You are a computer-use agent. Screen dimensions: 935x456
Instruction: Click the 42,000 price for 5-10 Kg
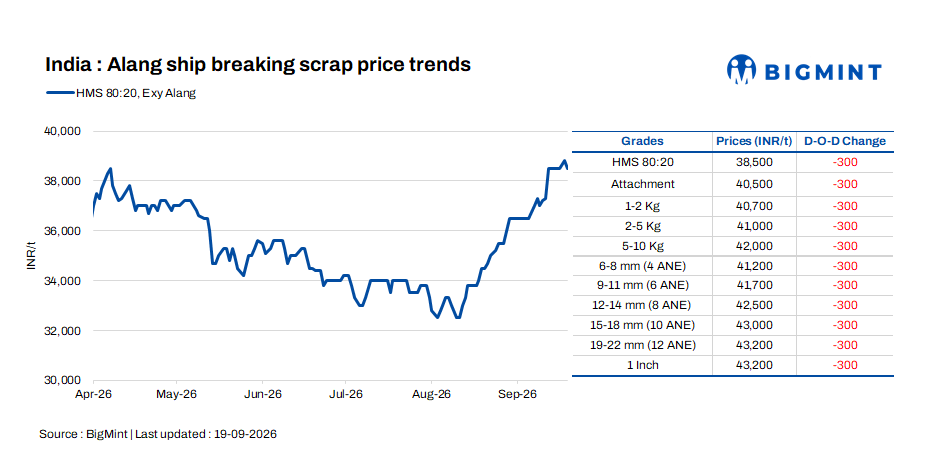[754, 246]
